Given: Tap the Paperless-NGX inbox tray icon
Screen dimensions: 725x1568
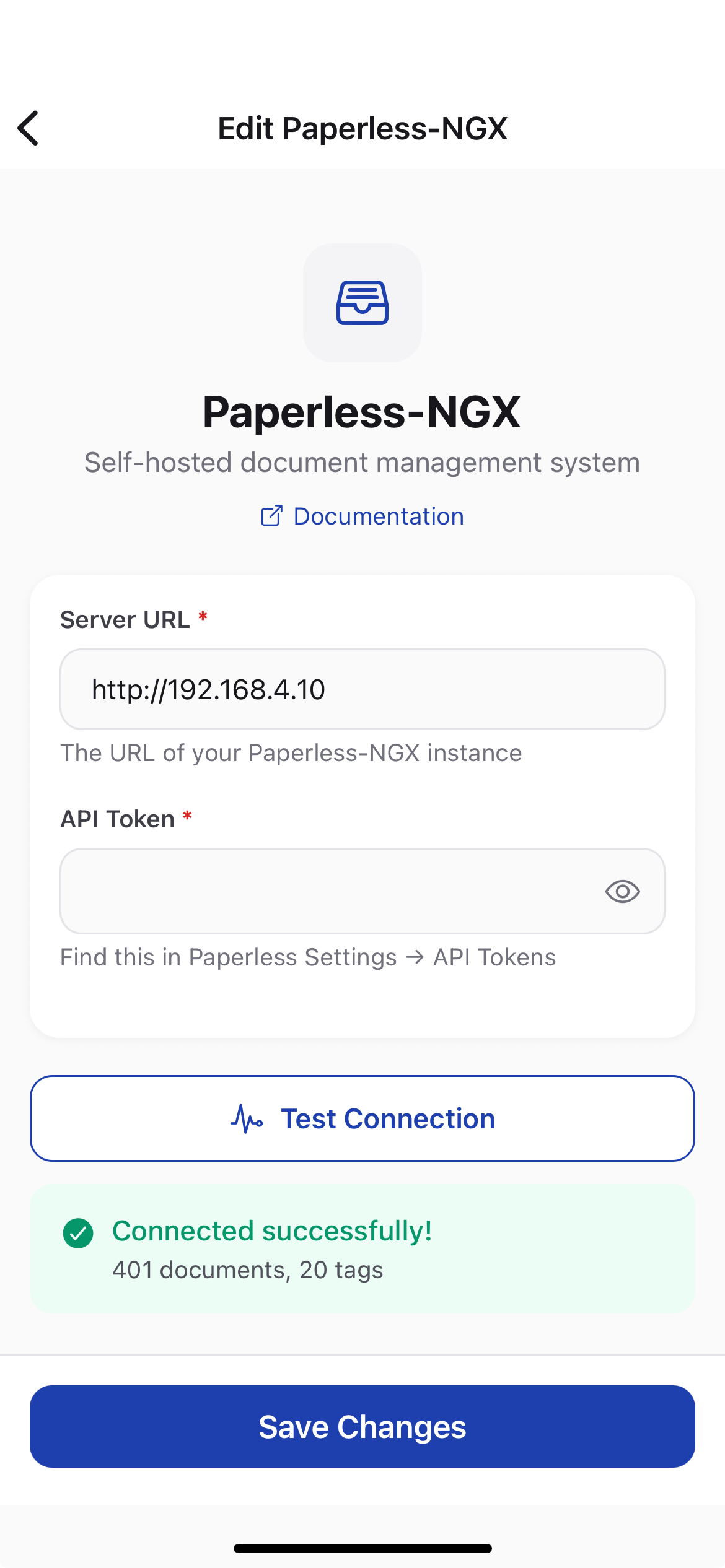Looking at the screenshot, I should [362, 303].
